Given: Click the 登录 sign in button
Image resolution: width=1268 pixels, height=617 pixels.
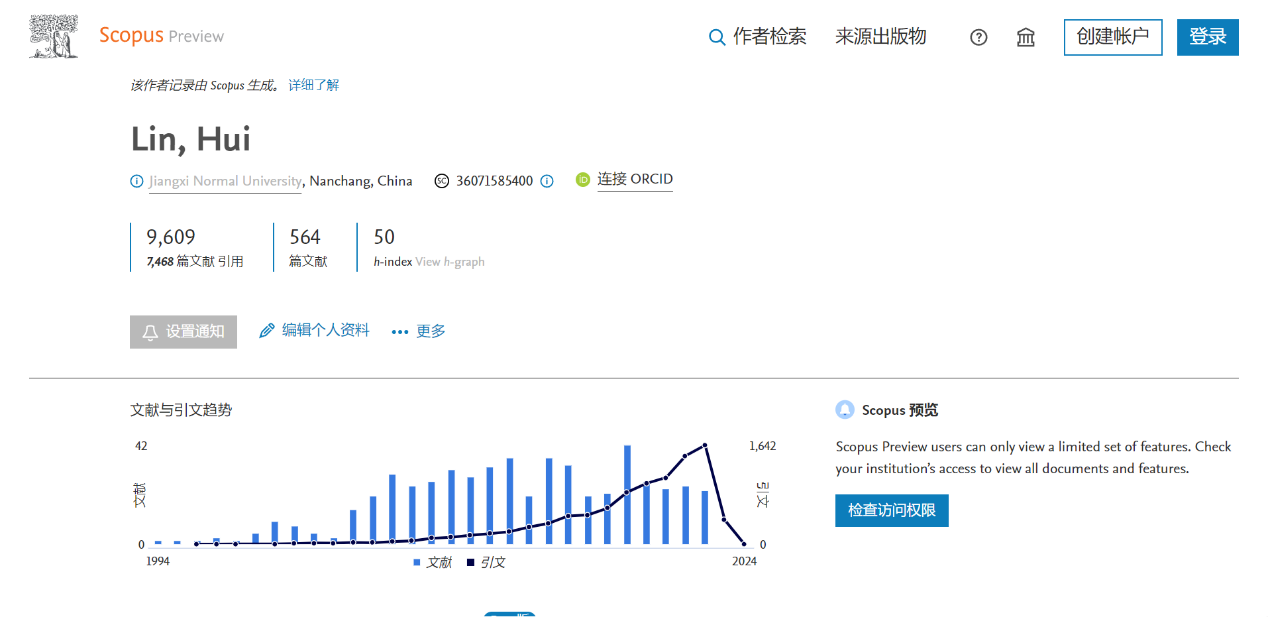Looking at the screenshot, I should pyautogui.click(x=1208, y=37).
